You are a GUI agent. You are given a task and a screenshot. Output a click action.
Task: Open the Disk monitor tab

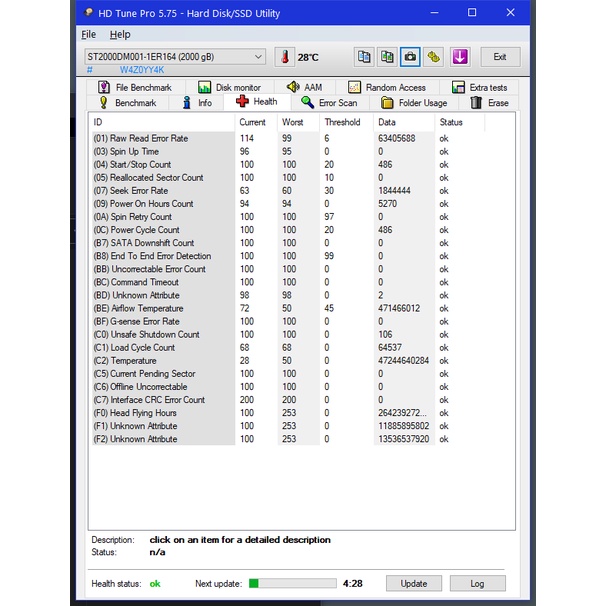click(229, 88)
